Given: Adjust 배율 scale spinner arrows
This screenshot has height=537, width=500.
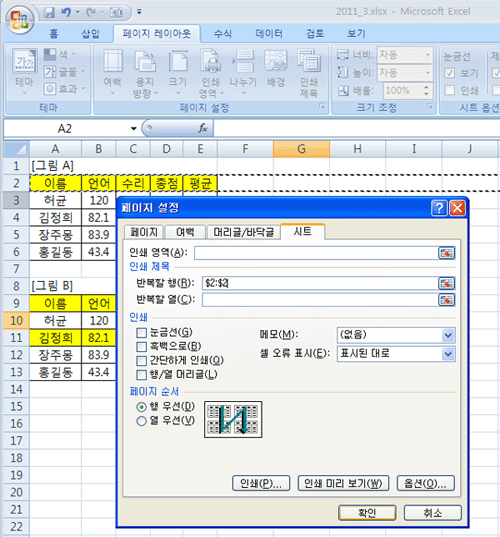Looking at the screenshot, I should [426, 90].
